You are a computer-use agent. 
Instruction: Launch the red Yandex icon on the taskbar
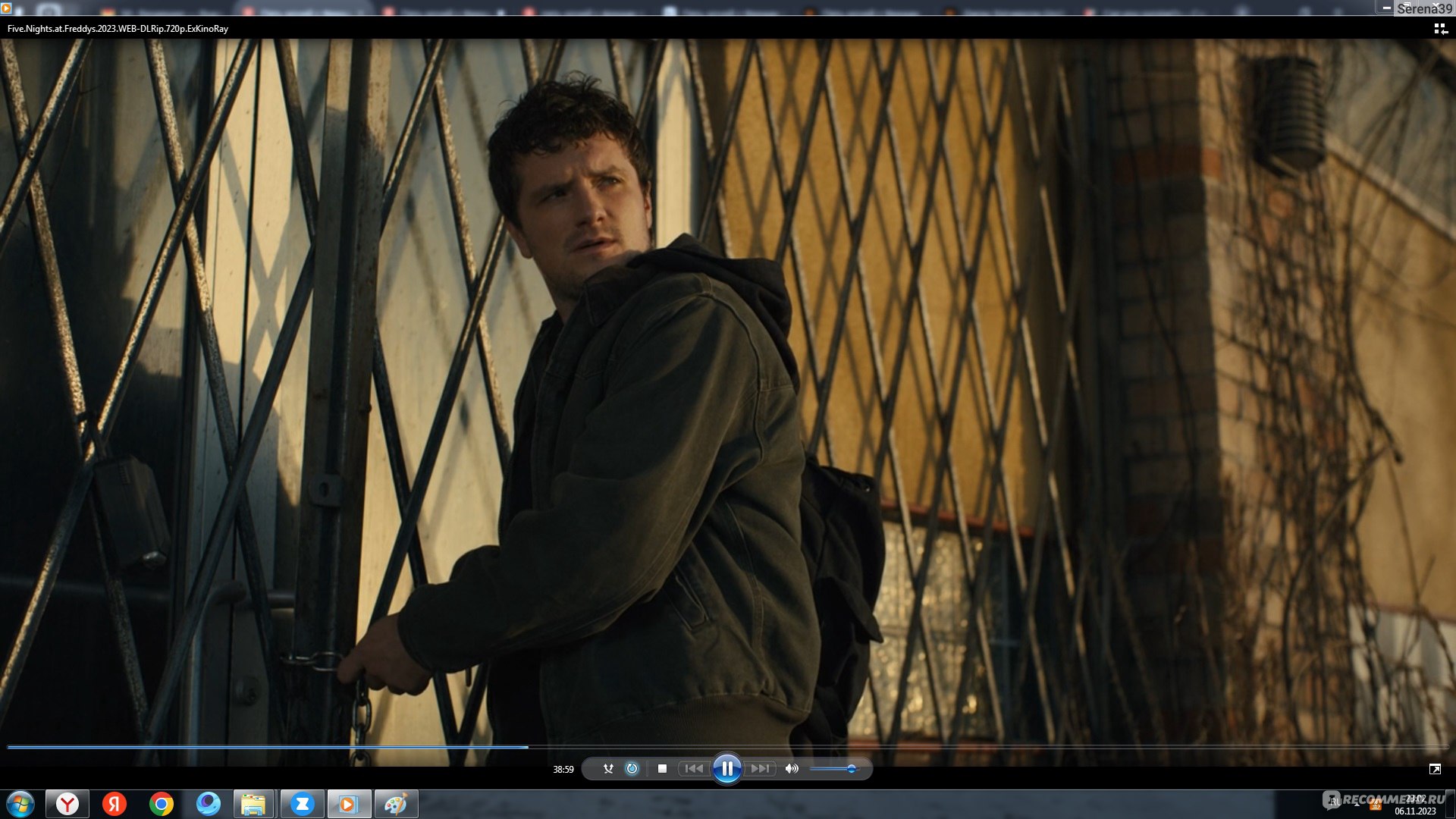115,804
